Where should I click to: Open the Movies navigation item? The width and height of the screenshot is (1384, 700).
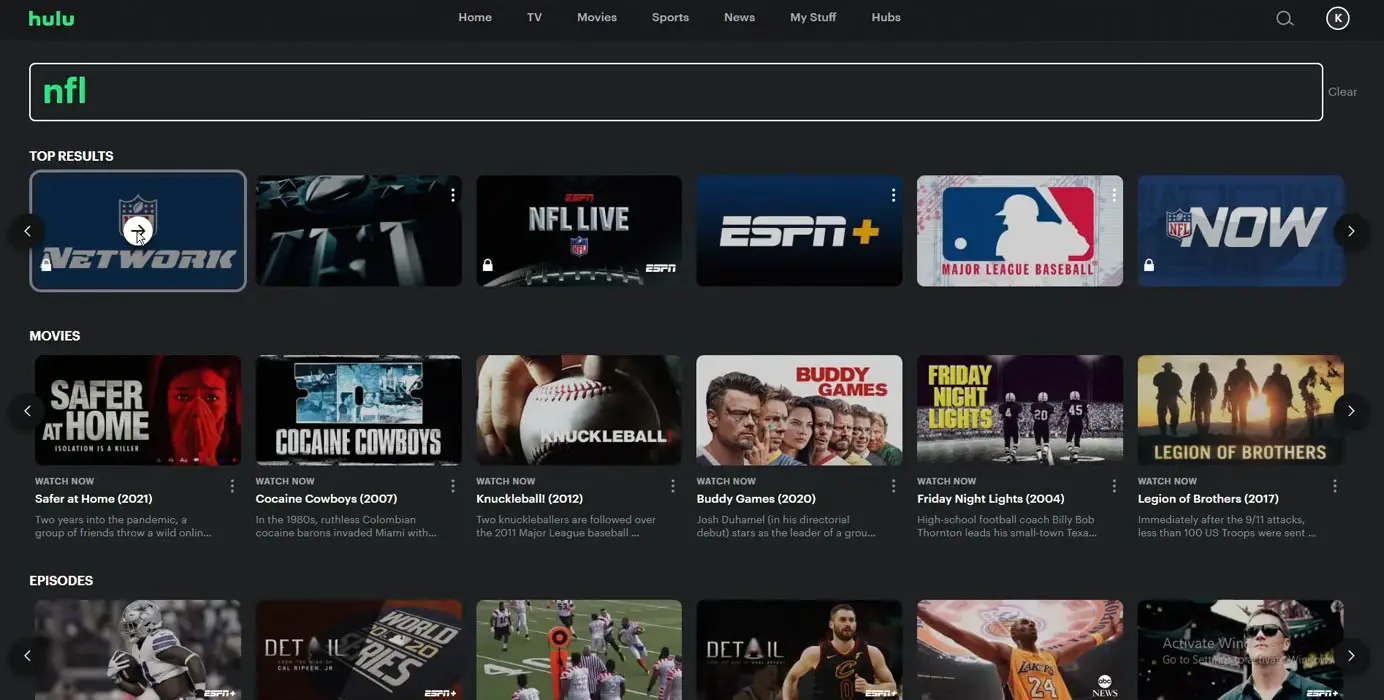[597, 18]
